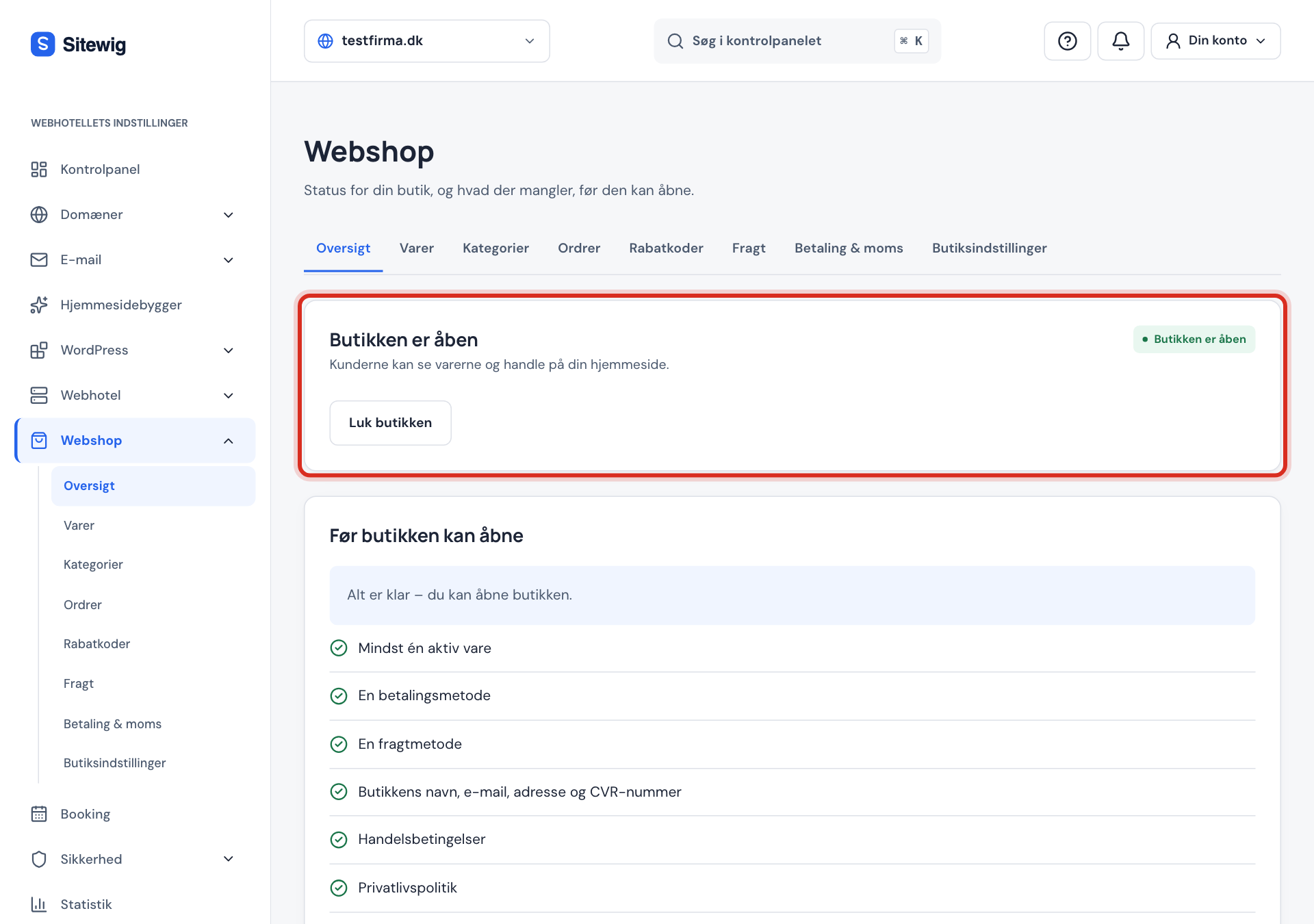This screenshot has width=1314, height=924.
Task: Open Fragt in the sidebar submenu
Action: [153, 684]
